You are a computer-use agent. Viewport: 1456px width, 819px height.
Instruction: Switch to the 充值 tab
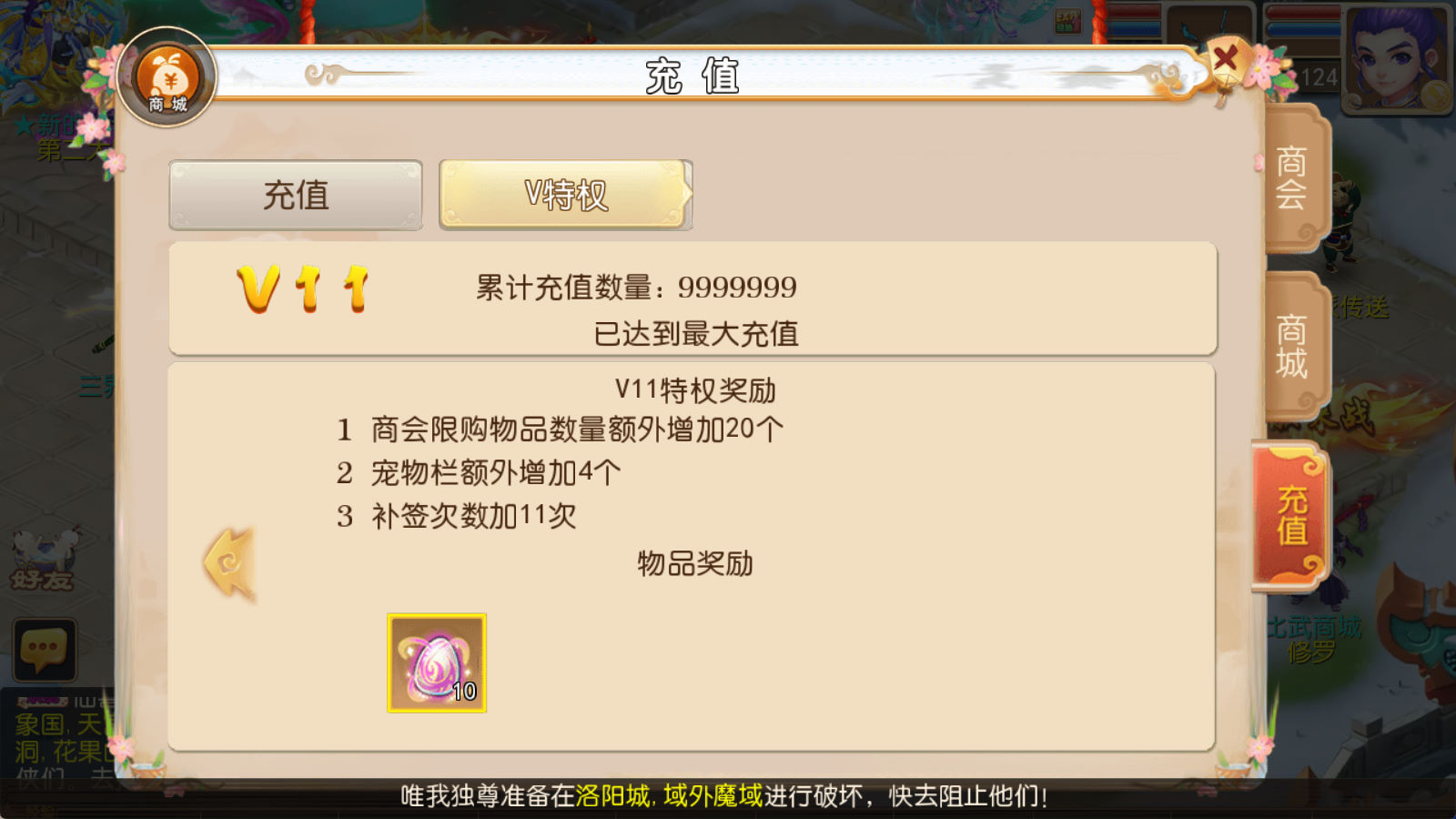click(296, 195)
